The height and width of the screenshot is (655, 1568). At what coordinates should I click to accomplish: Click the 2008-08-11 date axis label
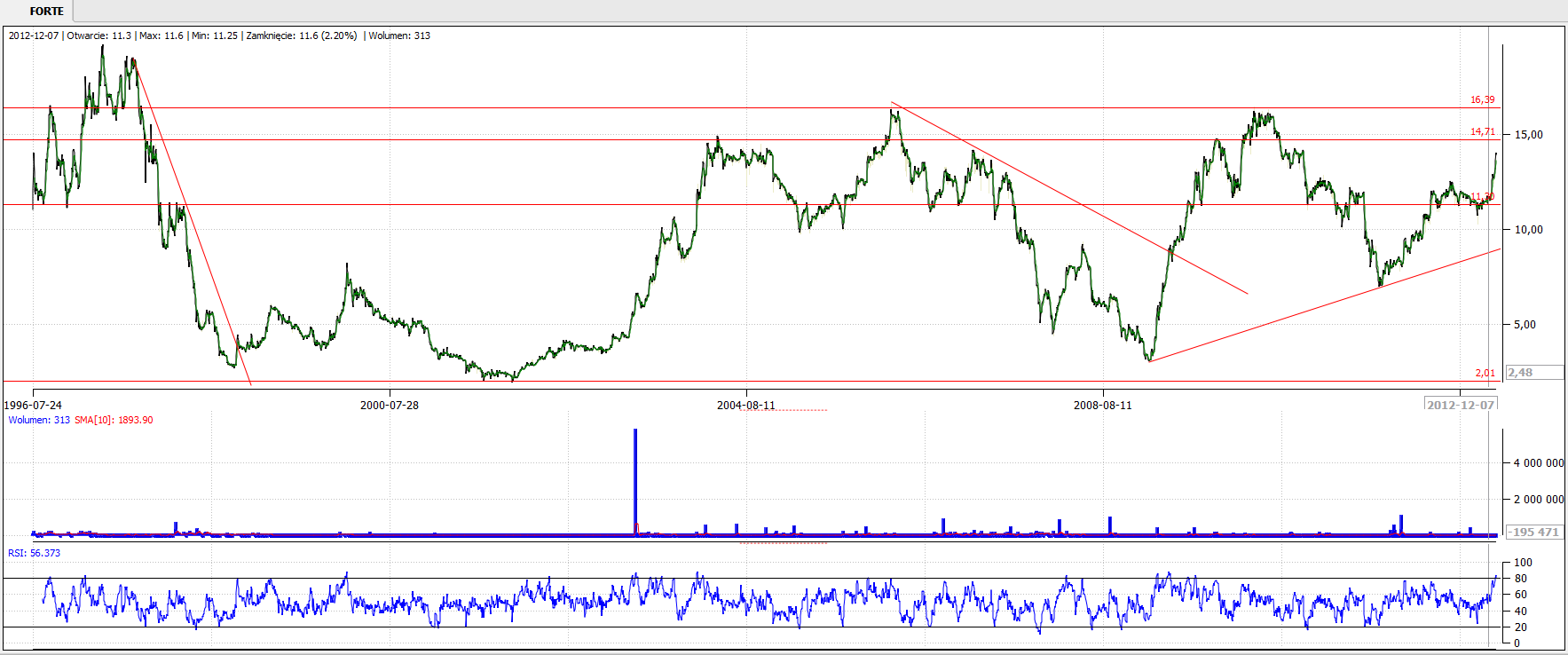(x=1103, y=405)
